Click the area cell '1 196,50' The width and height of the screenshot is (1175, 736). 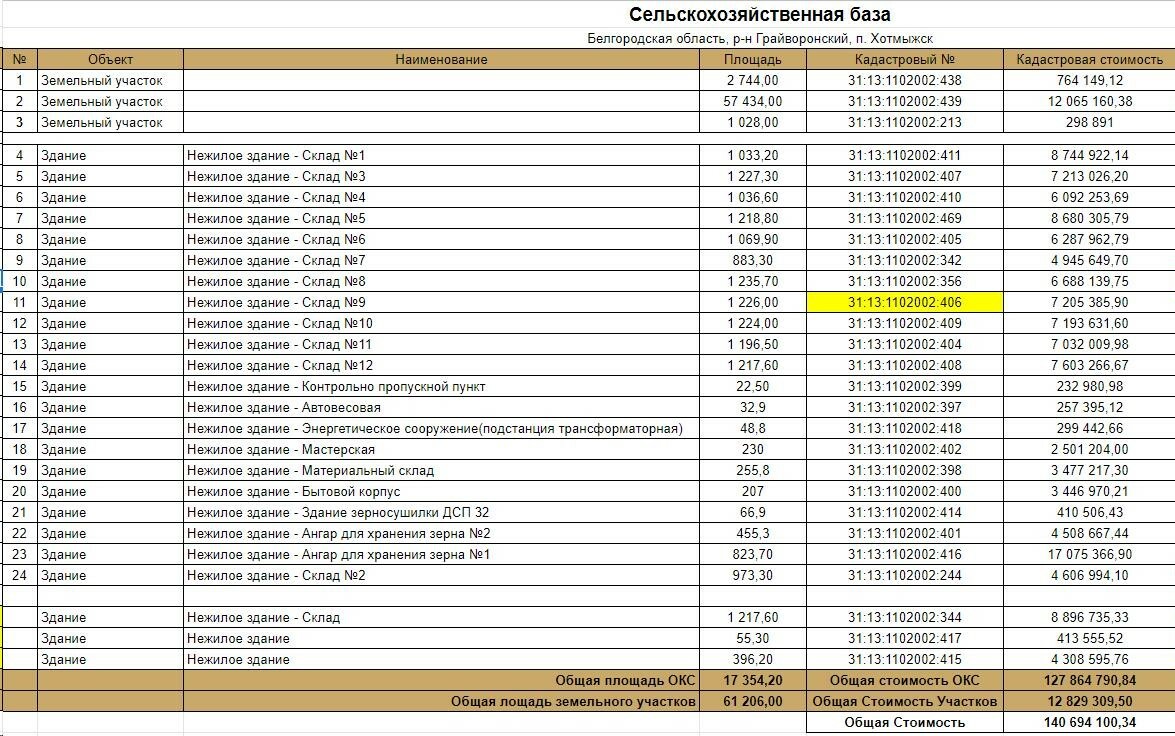pyautogui.click(x=752, y=344)
